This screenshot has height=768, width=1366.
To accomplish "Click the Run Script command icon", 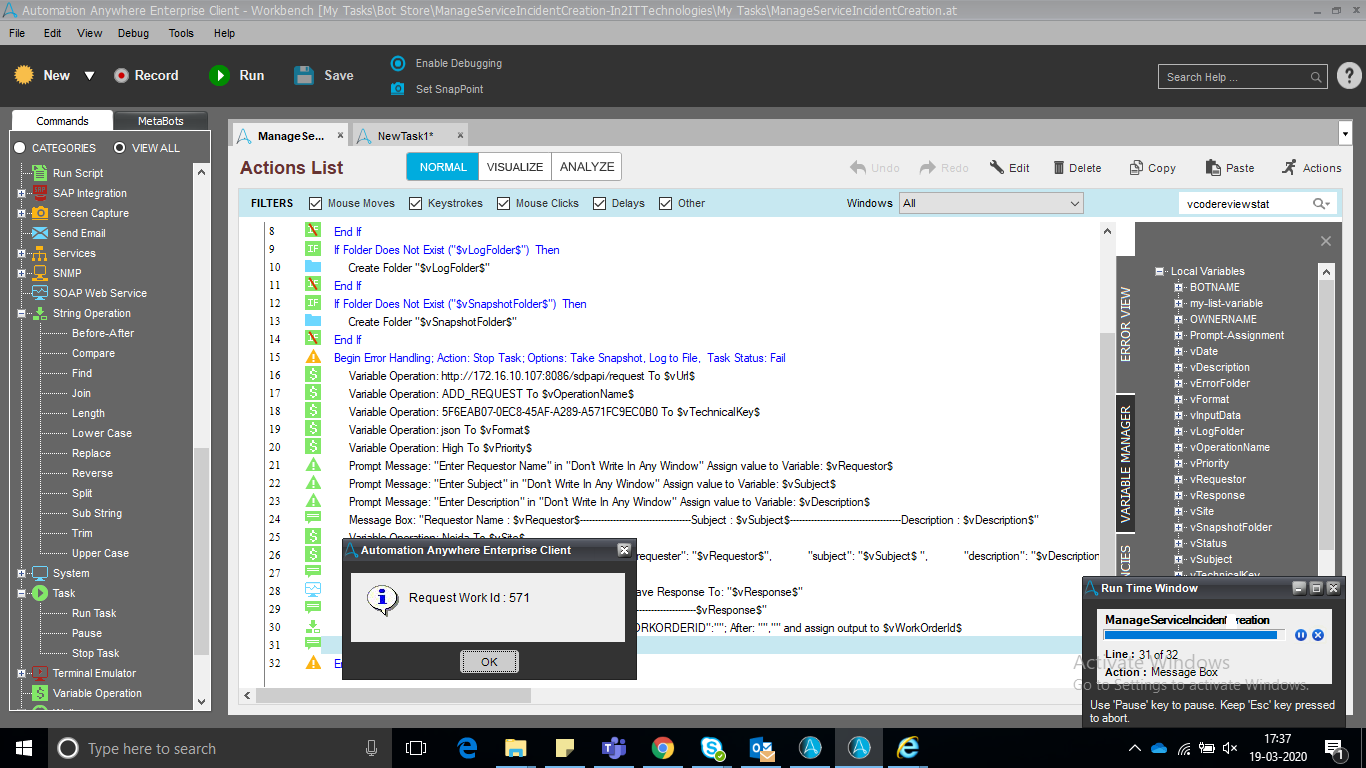I will point(40,173).
